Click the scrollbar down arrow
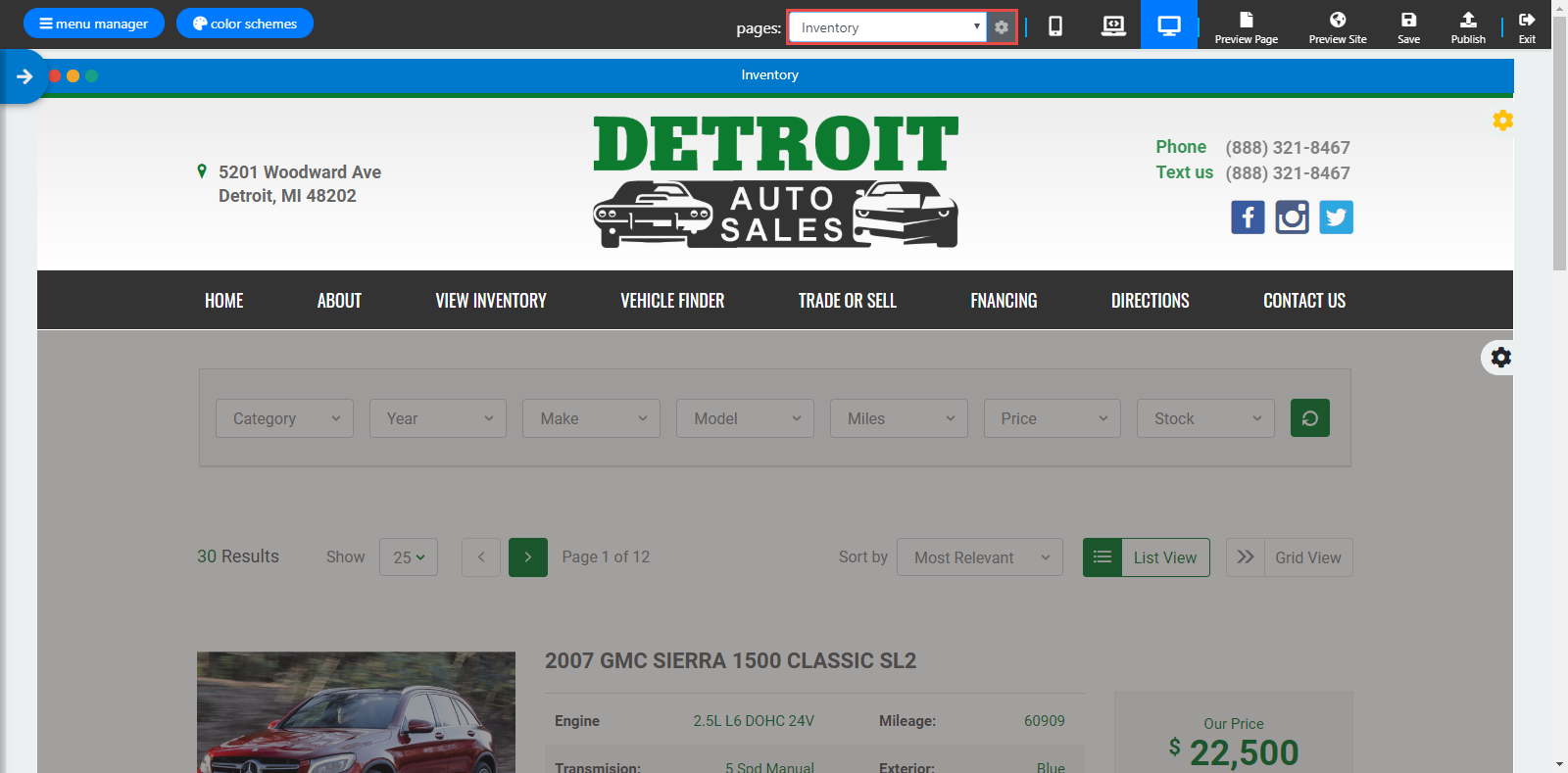 (1560, 764)
